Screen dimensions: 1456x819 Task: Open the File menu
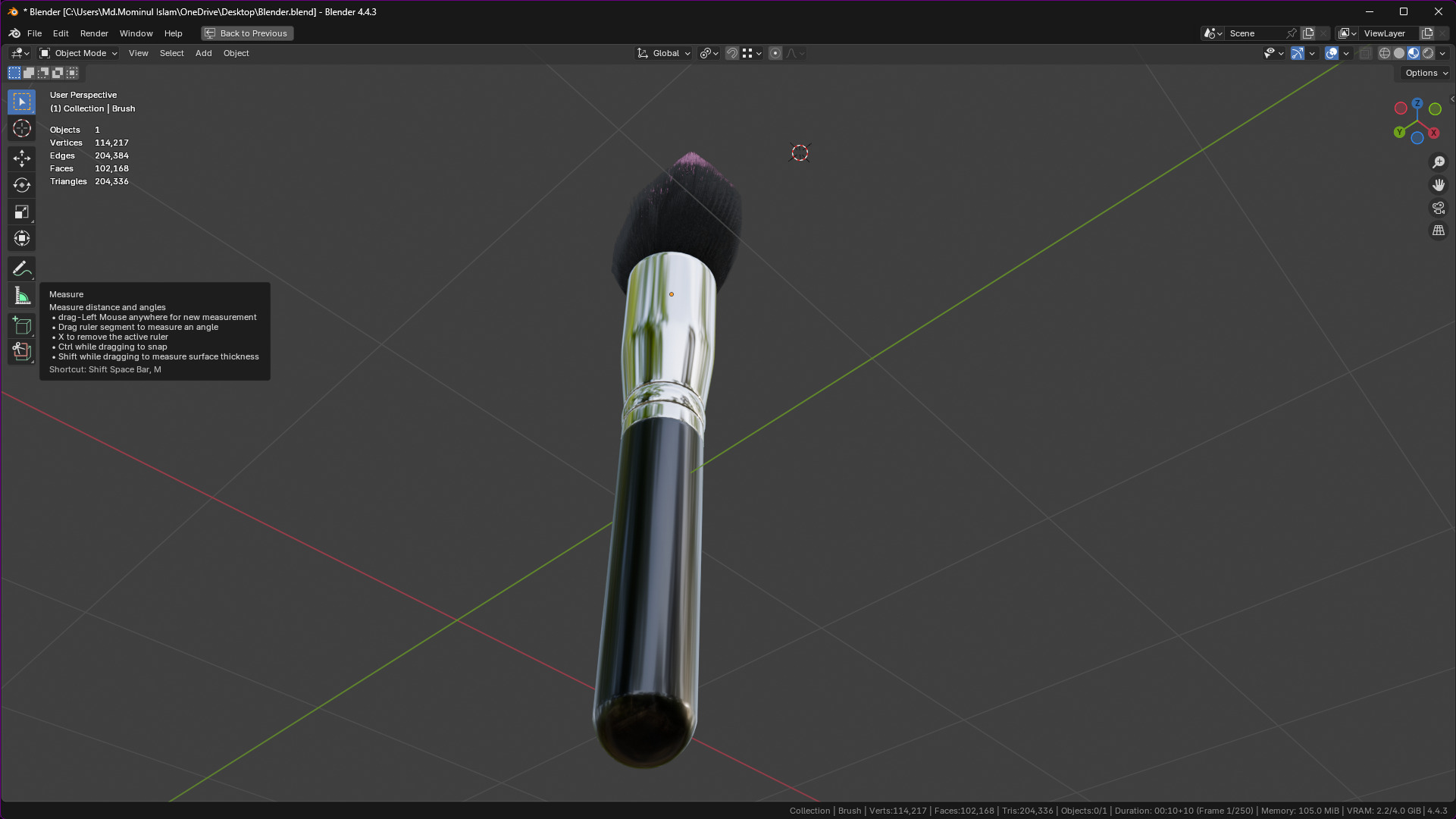(x=34, y=33)
